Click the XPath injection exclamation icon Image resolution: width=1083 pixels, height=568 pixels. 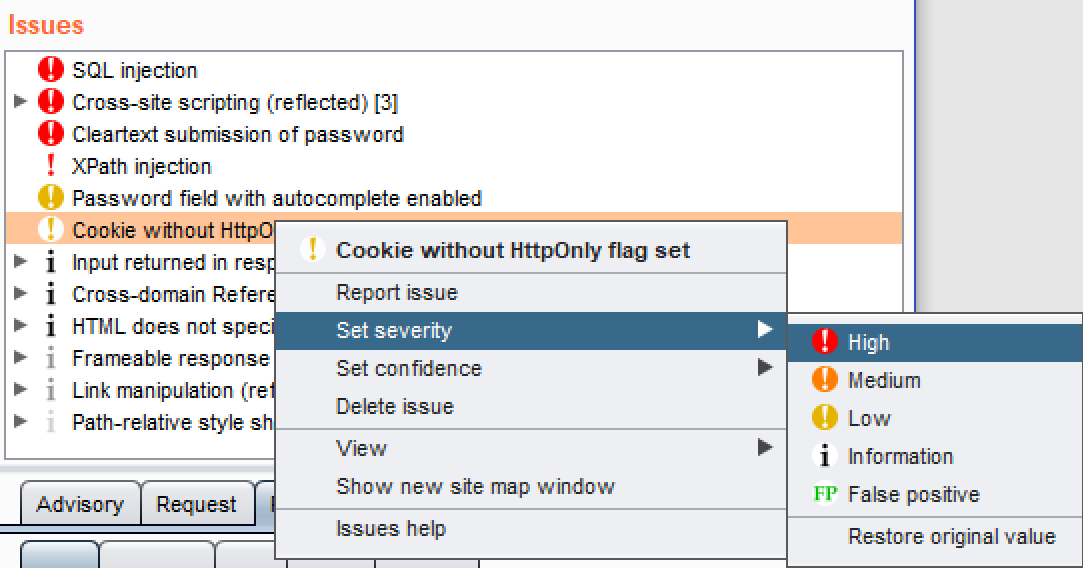coord(50,166)
